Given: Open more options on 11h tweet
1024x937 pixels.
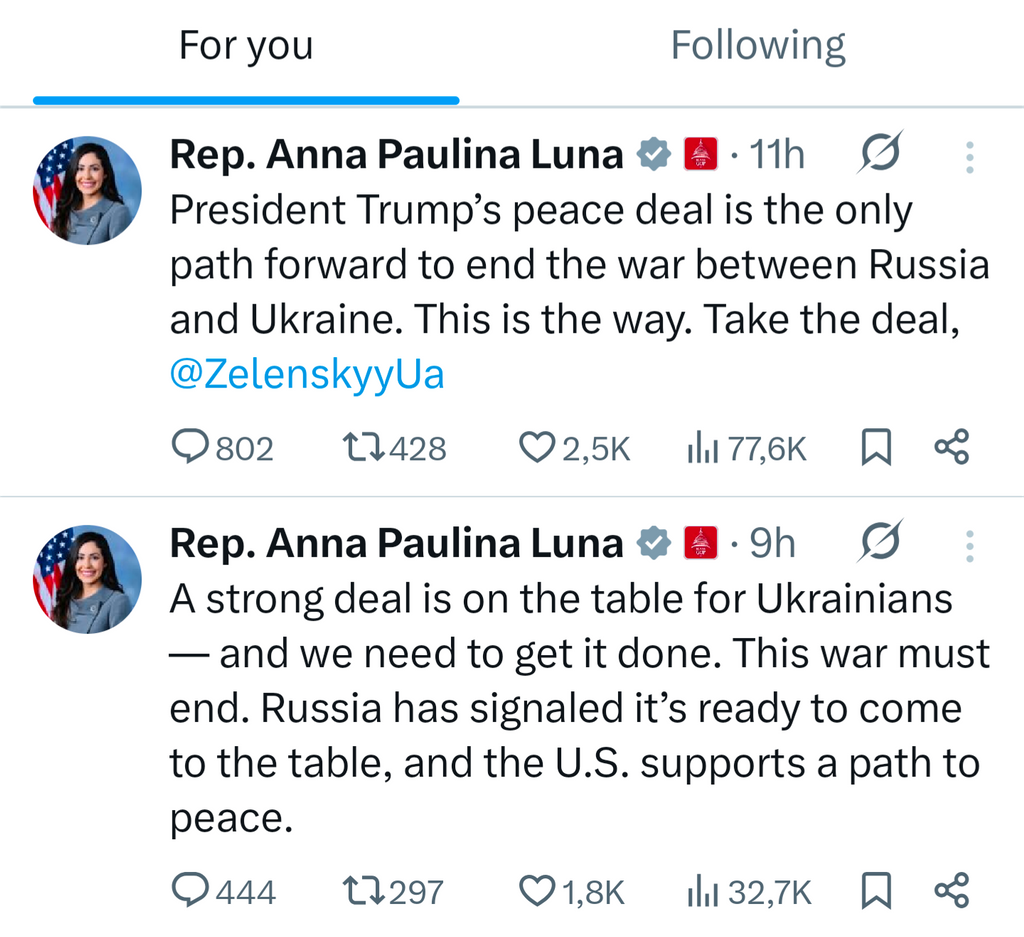Looking at the screenshot, I should click(x=969, y=157).
